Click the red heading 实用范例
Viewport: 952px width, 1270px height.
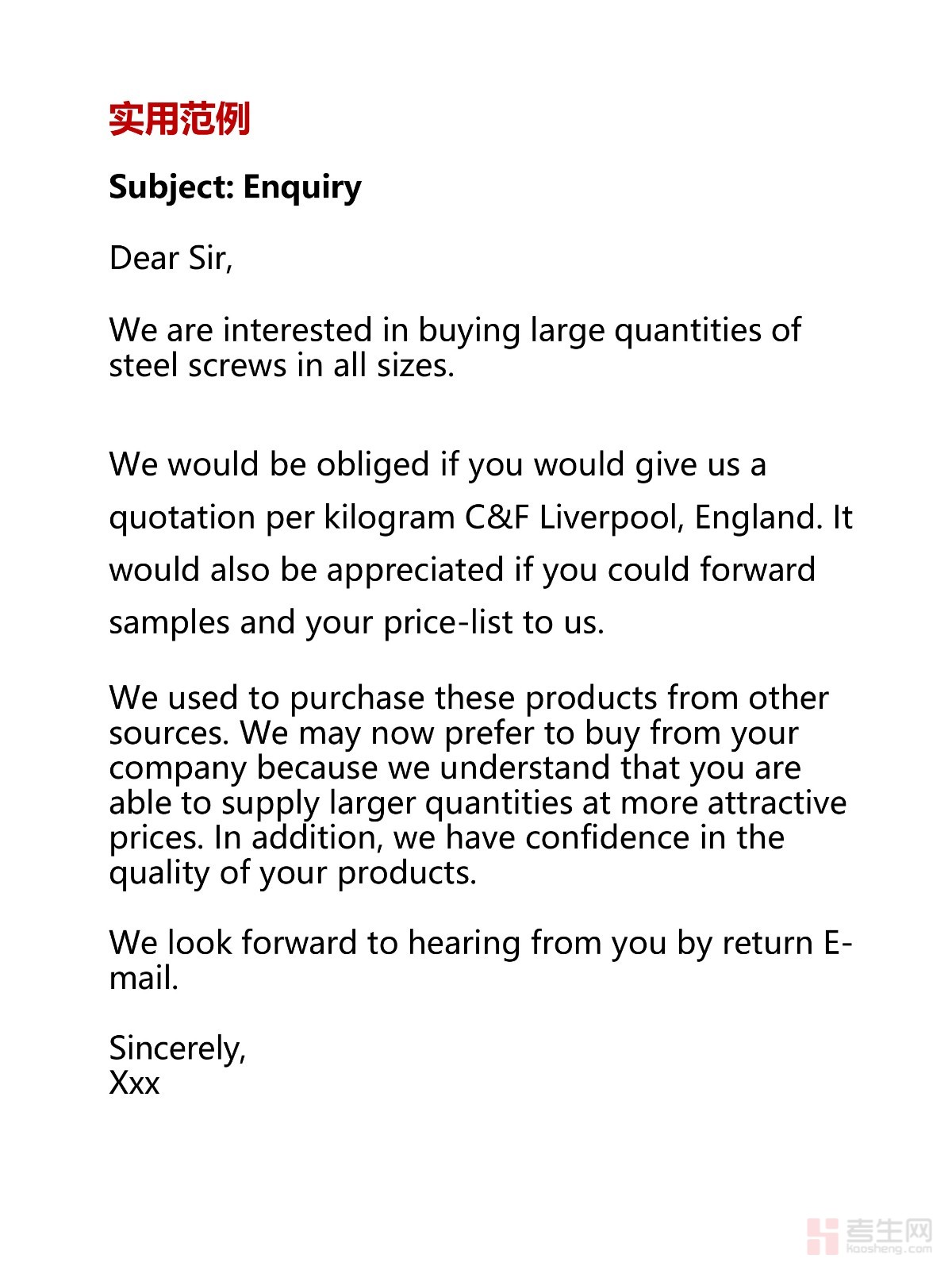(179, 119)
